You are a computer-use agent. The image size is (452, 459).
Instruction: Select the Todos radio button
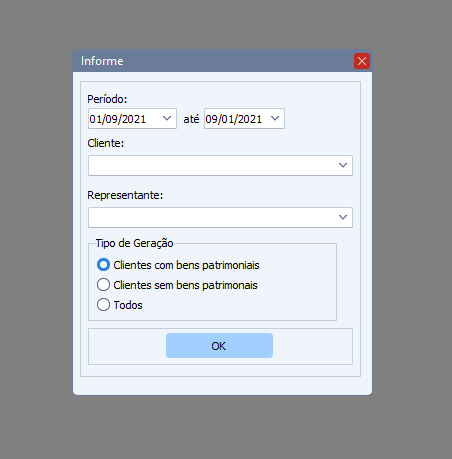coord(103,305)
